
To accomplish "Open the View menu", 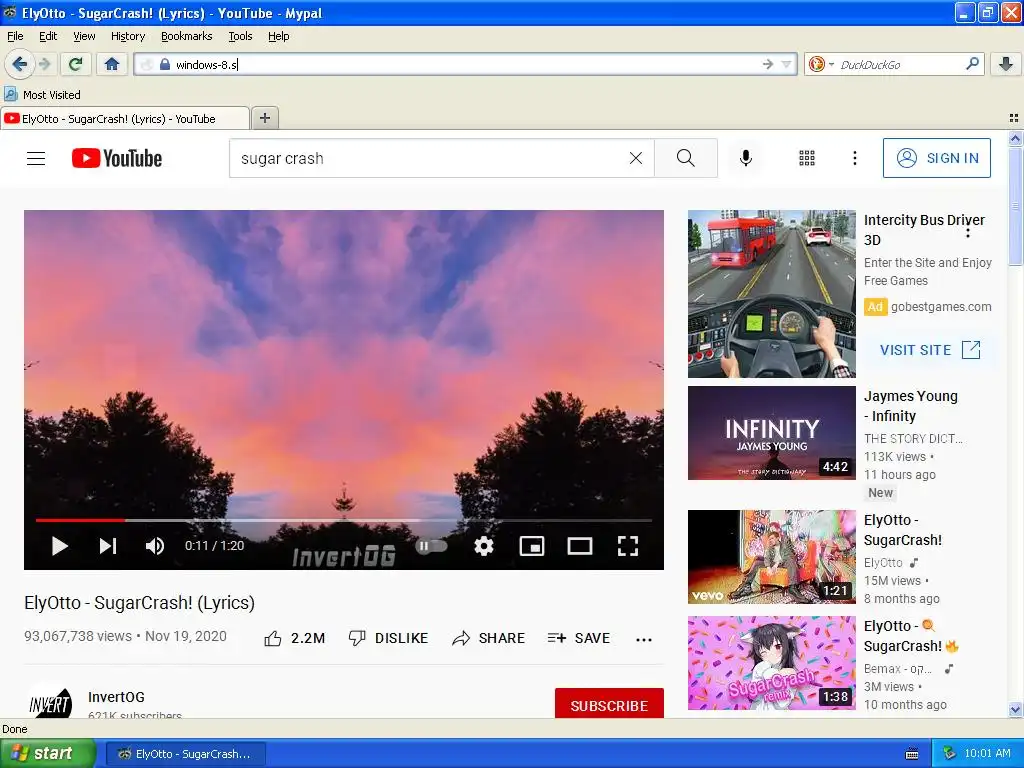I will (x=84, y=37).
